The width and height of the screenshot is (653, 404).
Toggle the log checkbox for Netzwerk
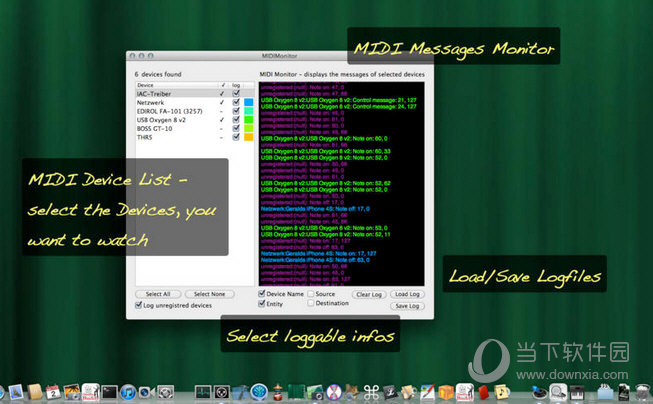(236, 102)
